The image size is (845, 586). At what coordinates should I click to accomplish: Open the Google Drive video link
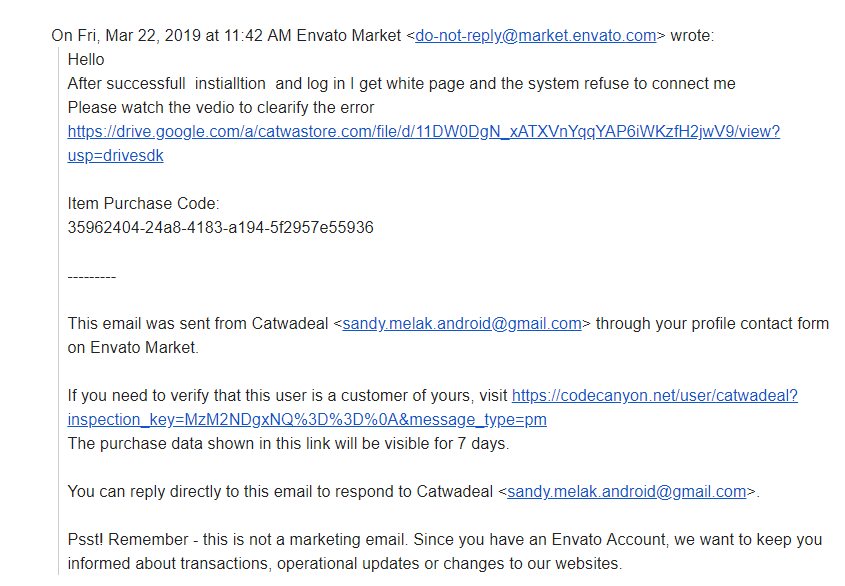pos(423,132)
